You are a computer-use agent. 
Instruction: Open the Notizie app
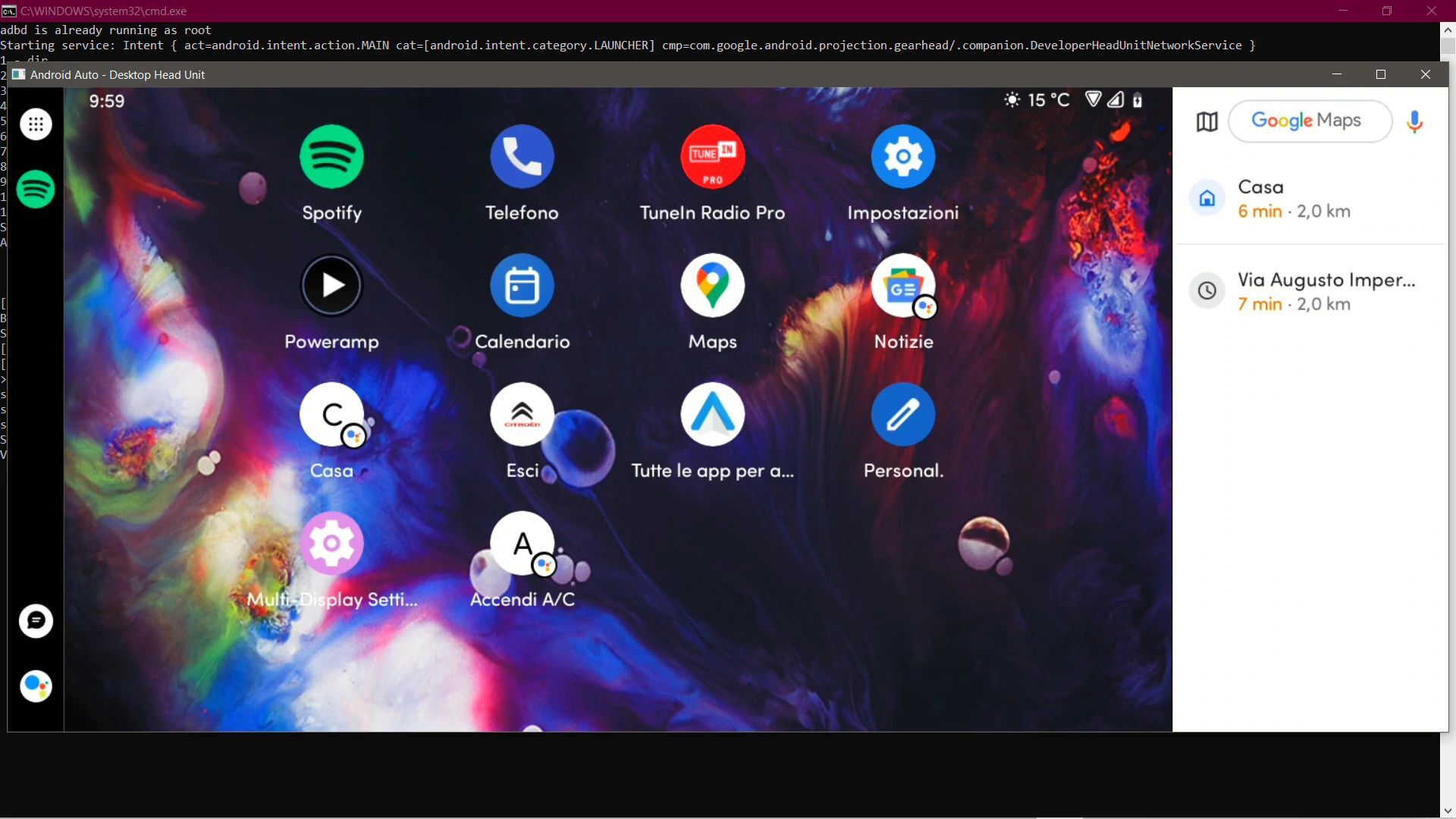click(x=902, y=285)
